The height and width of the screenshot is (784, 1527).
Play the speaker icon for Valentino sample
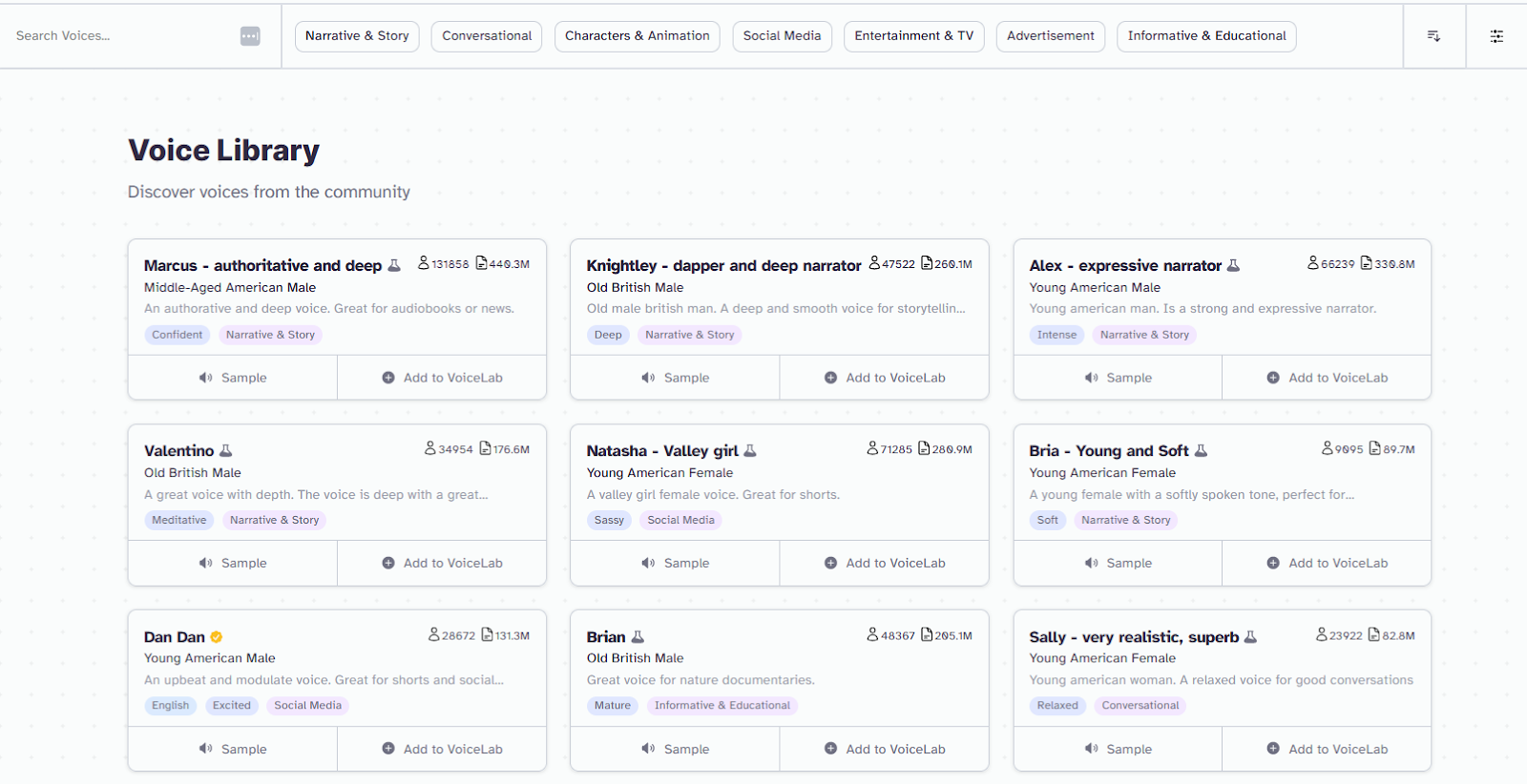[x=205, y=564]
